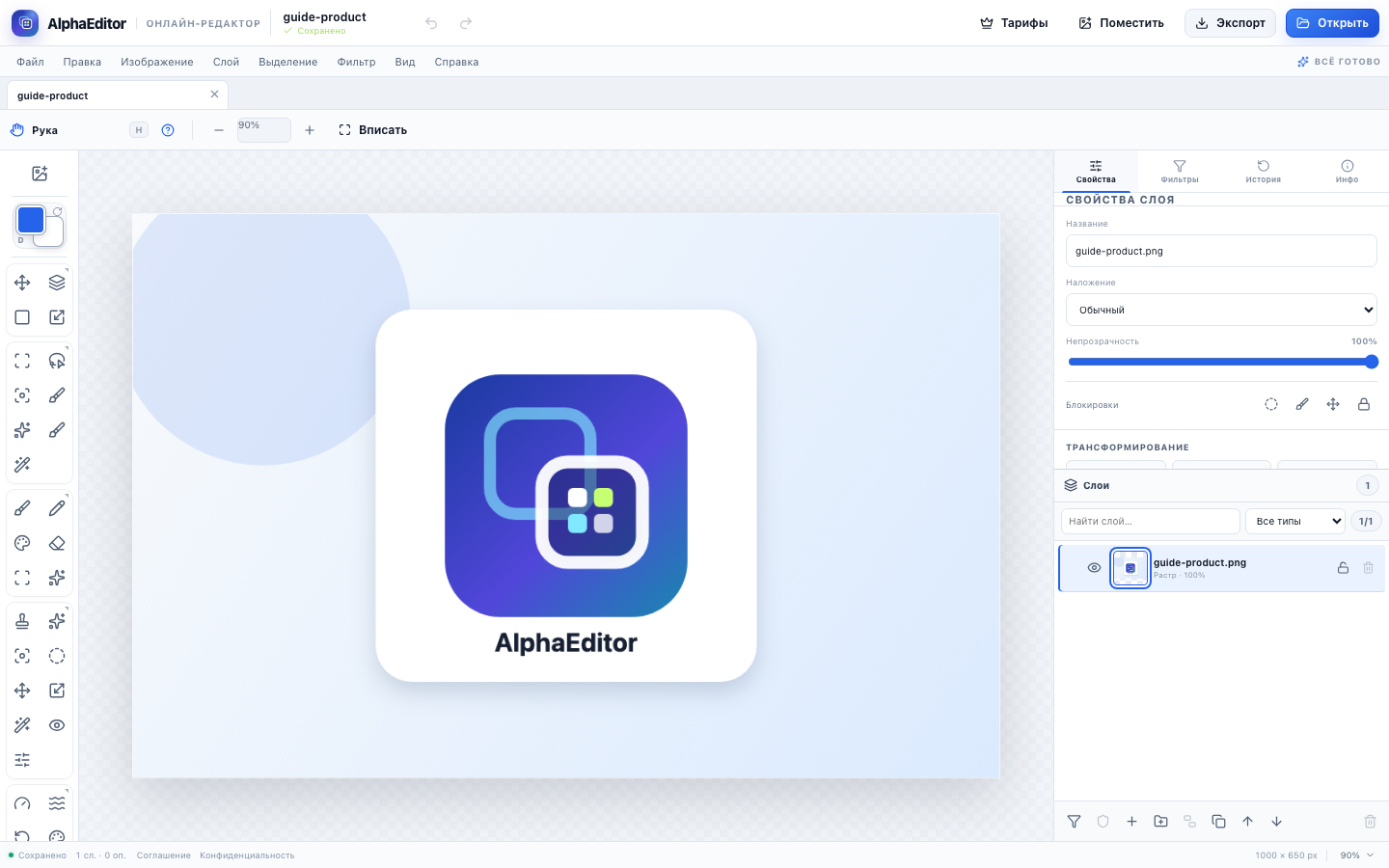Swap foreground and background colors
The image size is (1389, 868).
58,211
